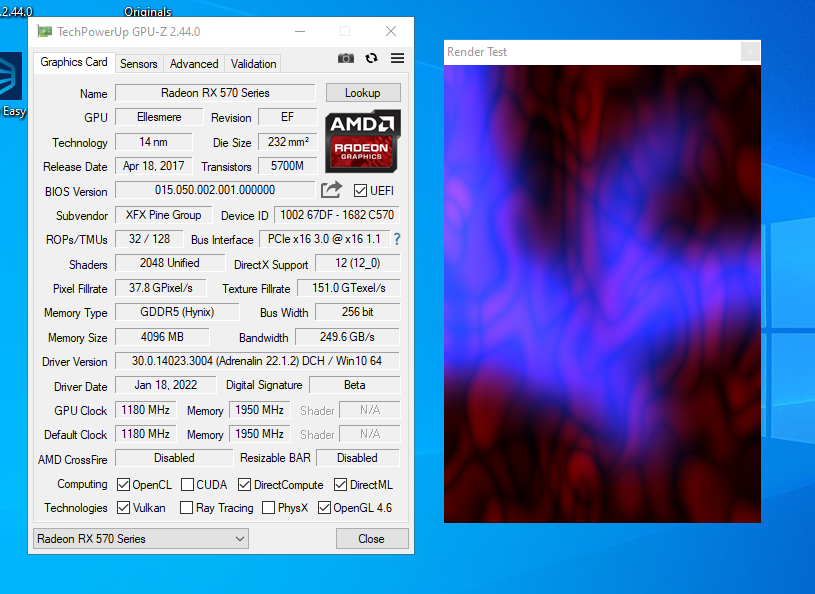Toggle the UEFI checkbox
The width and height of the screenshot is (815, 594).
coord(360,191)
